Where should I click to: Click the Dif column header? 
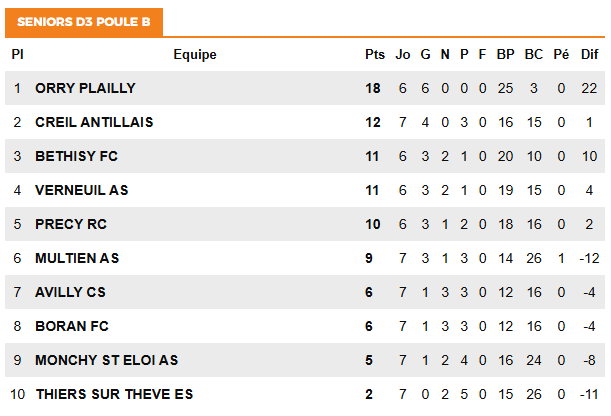(x=589, y=55)
